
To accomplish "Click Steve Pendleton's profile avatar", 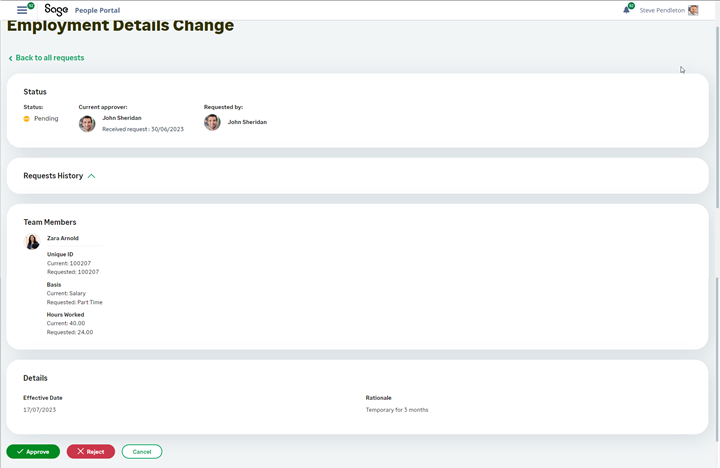I will tap(693, 10).
